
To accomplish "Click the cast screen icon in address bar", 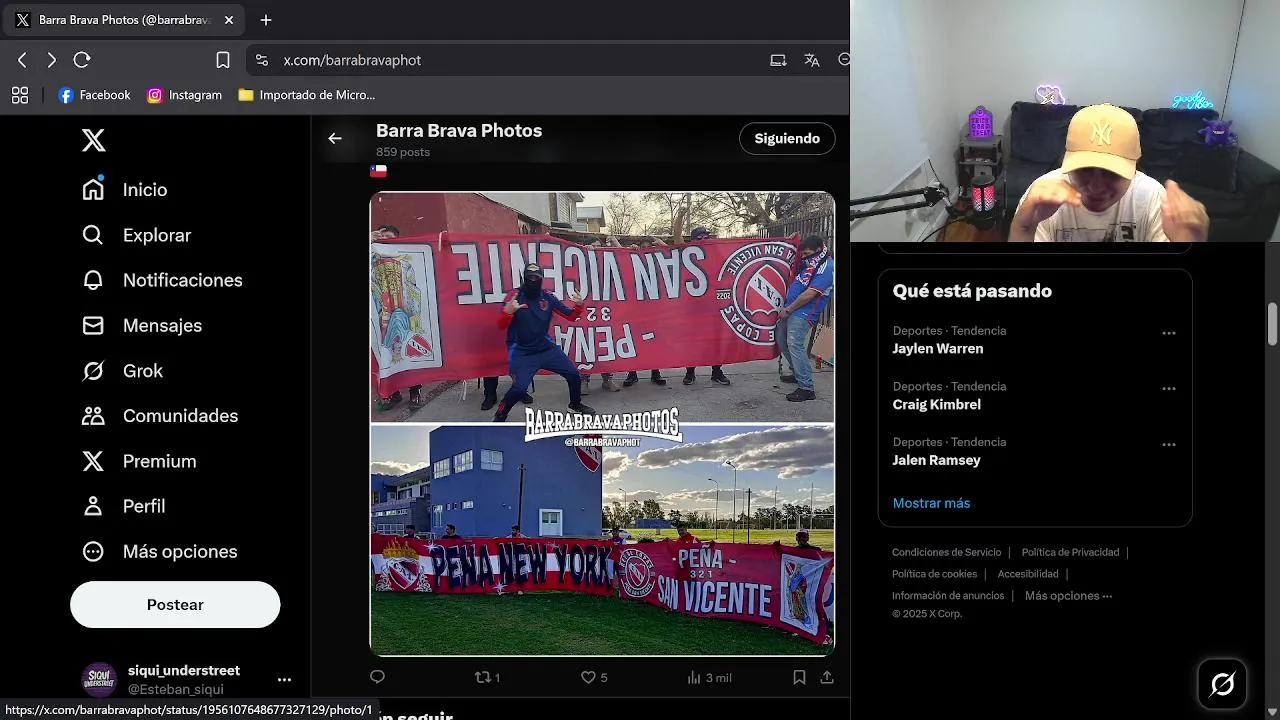I will (778, 60).
